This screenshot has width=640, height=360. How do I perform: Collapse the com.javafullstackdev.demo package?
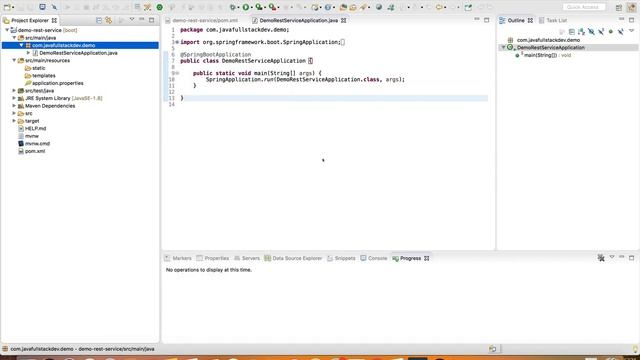(21, 45)
